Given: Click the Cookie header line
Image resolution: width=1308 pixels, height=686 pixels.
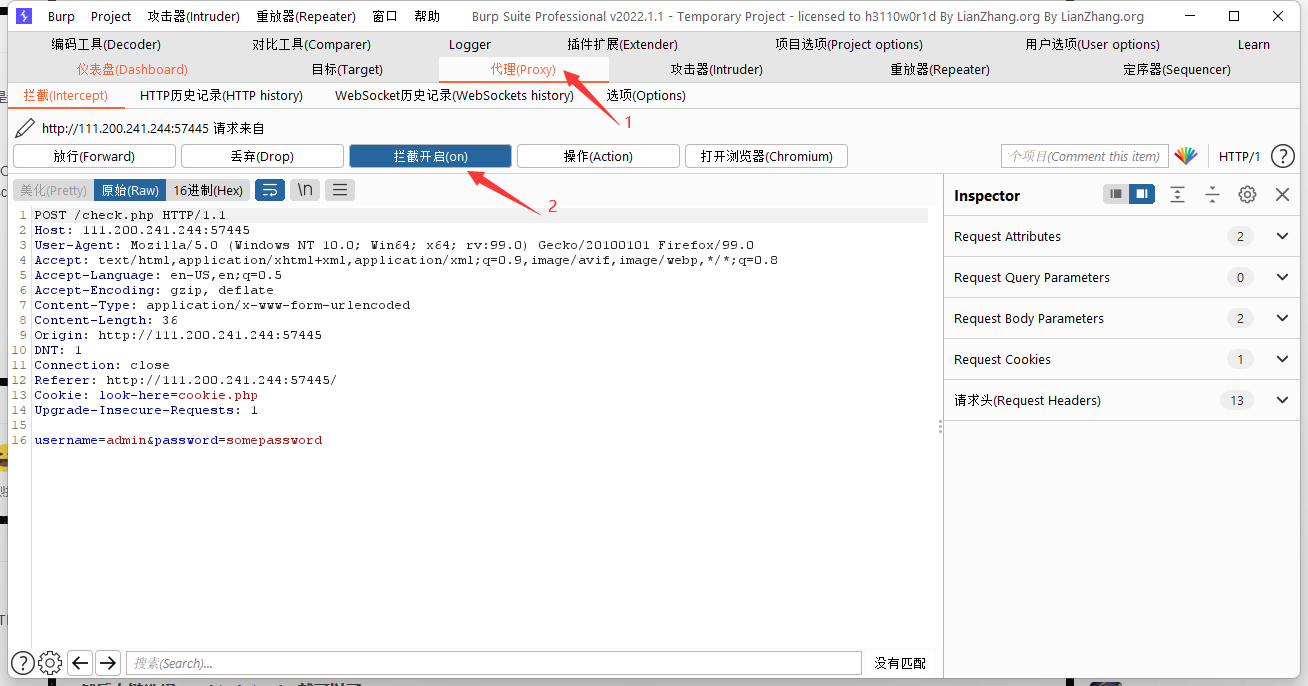Looking at the screenshot, I should click(146, 395).
